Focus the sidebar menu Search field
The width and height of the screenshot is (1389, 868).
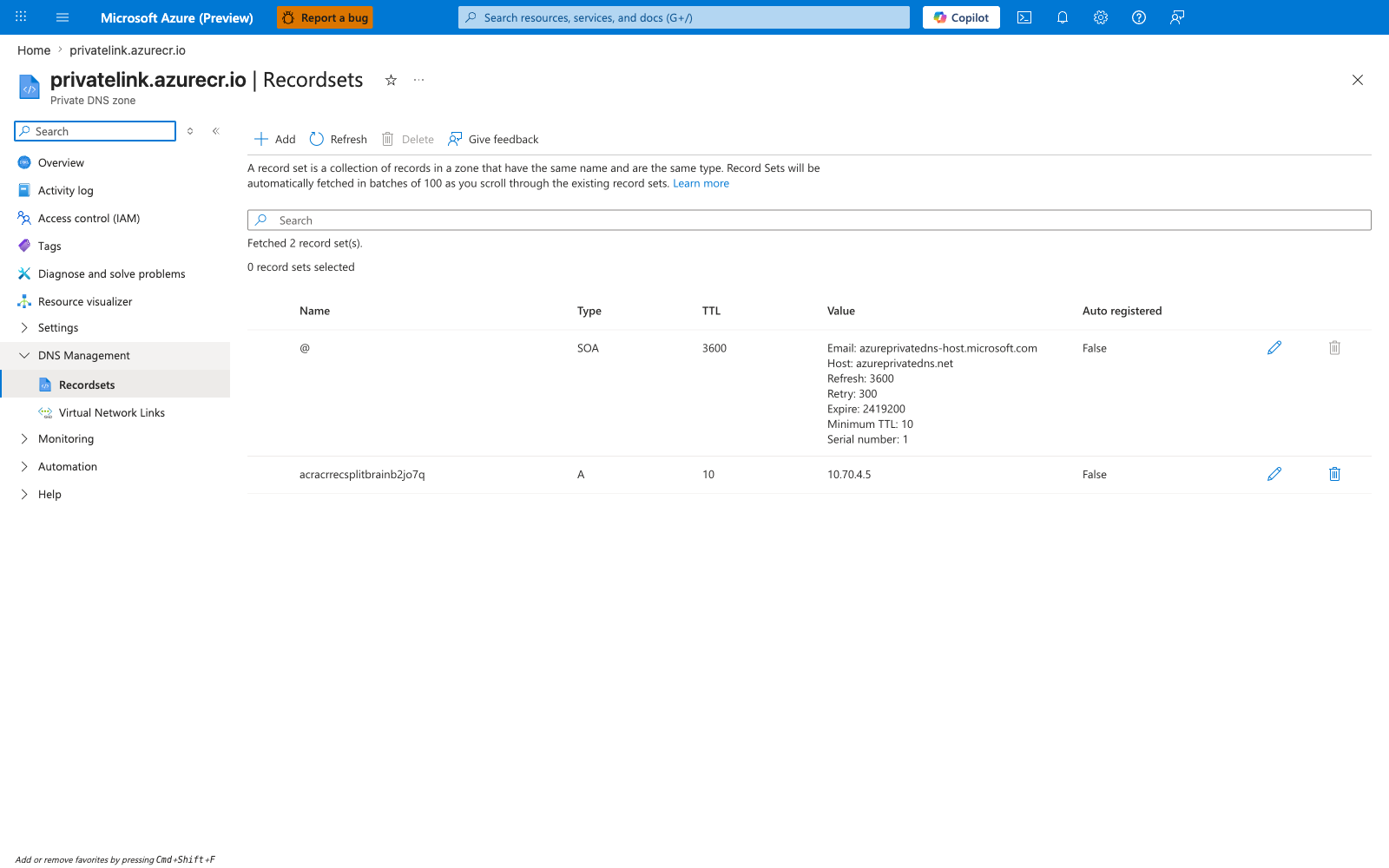point(95,131)
